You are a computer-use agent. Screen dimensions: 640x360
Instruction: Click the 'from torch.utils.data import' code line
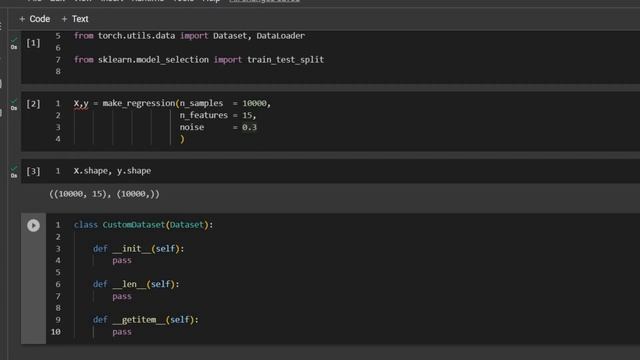click(x=189, y=36)
